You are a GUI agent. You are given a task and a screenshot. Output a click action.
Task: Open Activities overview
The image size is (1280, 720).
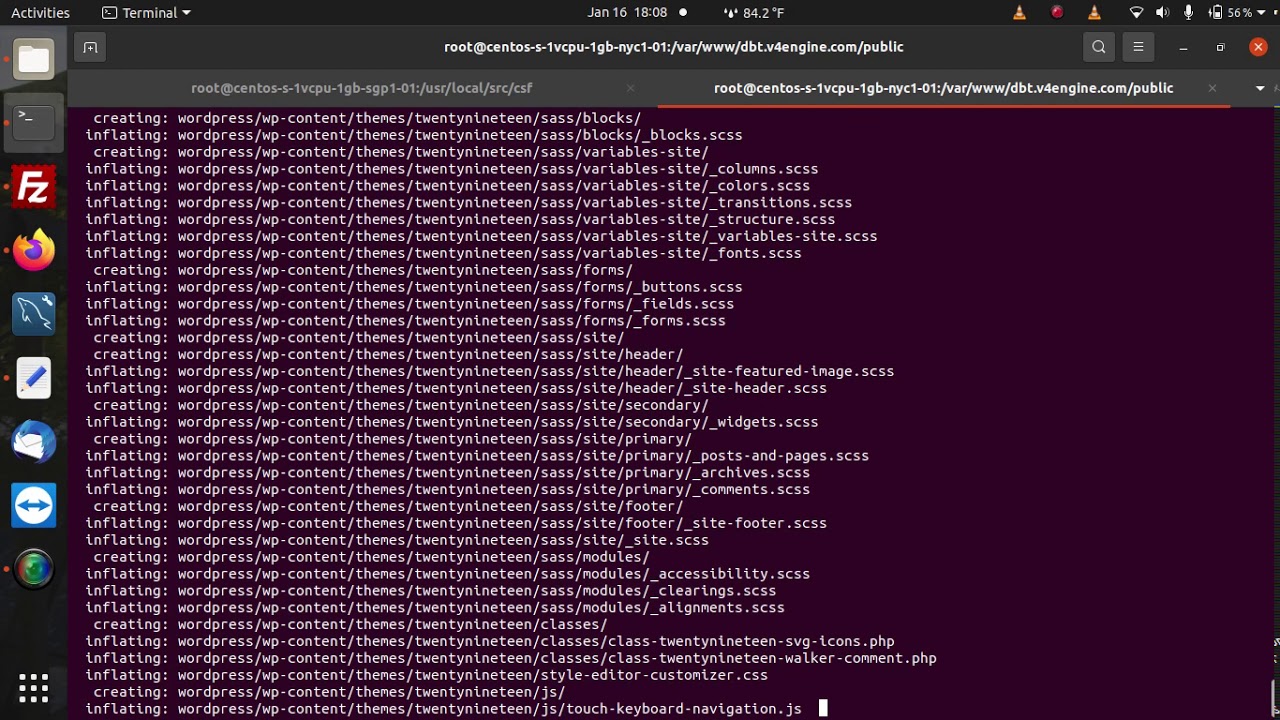(x=40, y=13)
